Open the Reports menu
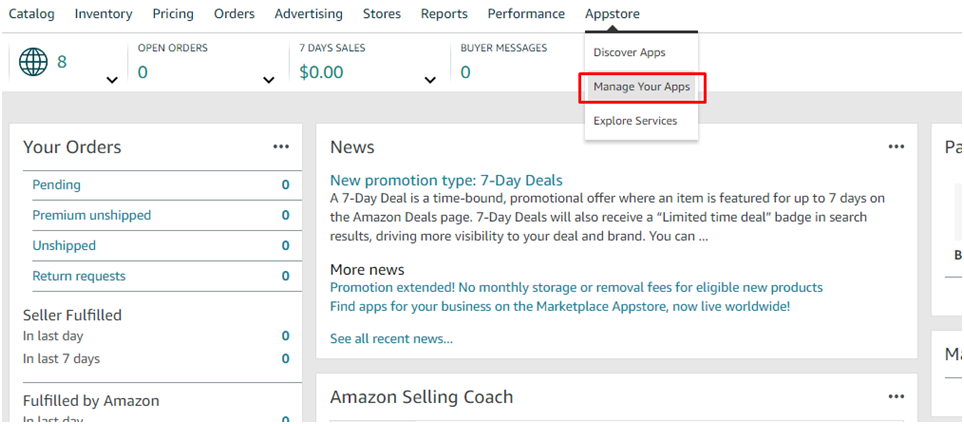The image size is (964, 424). coord(444,14)
